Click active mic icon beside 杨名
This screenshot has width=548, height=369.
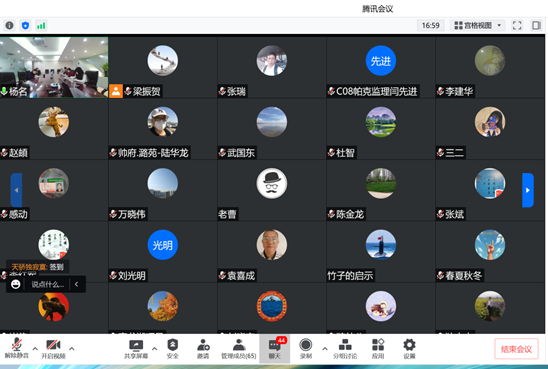(x=4, y=92)
